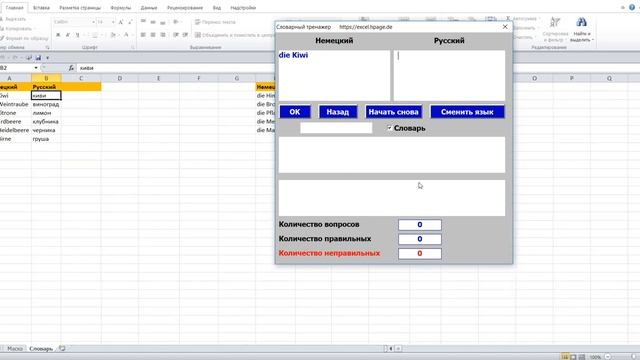Click the Copy icon in clipboard group

pyautogui.click(x=2, y=29)
